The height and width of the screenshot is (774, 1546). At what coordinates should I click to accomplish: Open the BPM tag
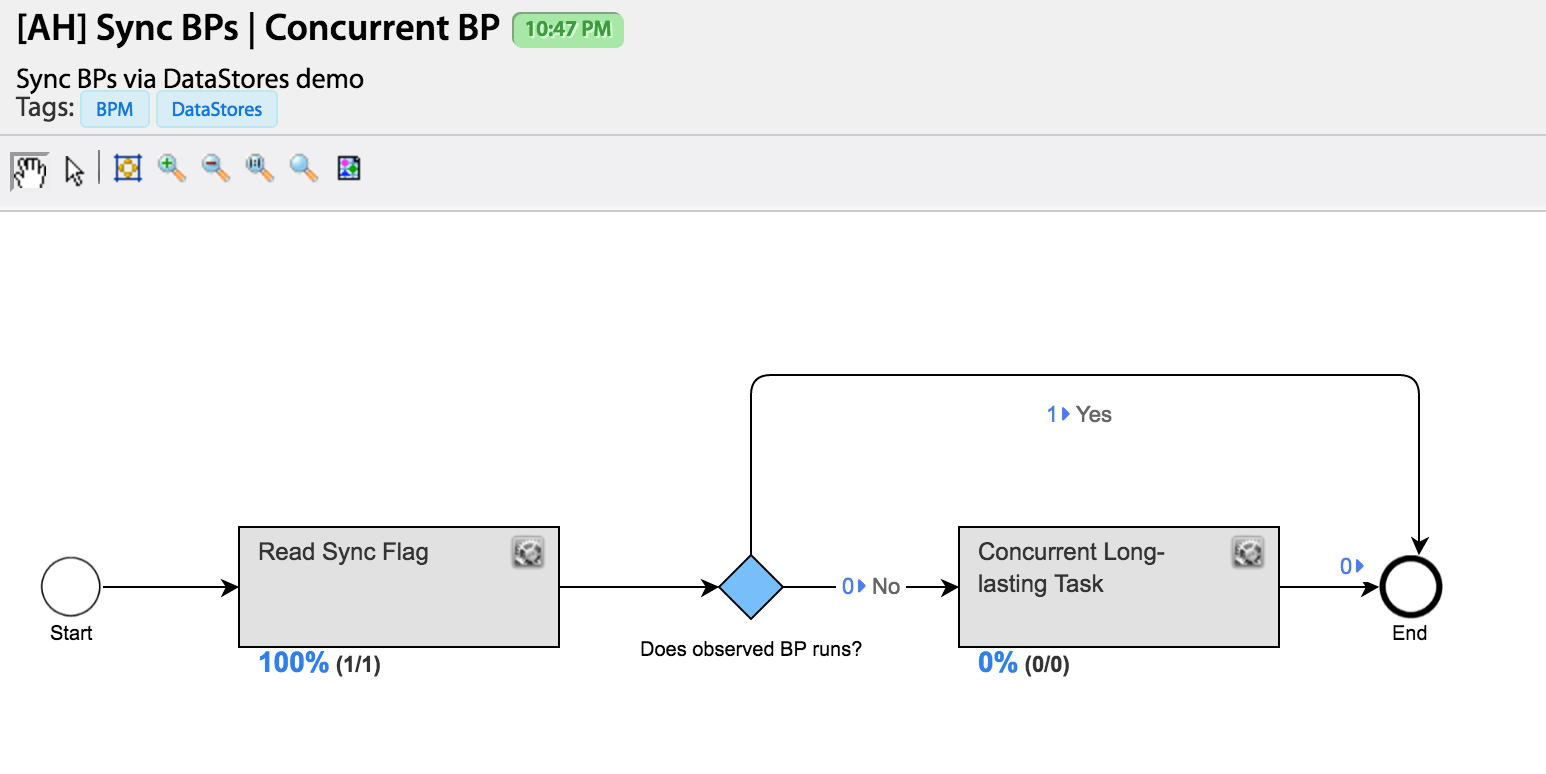pyautogui.click(x=115, y=110)
